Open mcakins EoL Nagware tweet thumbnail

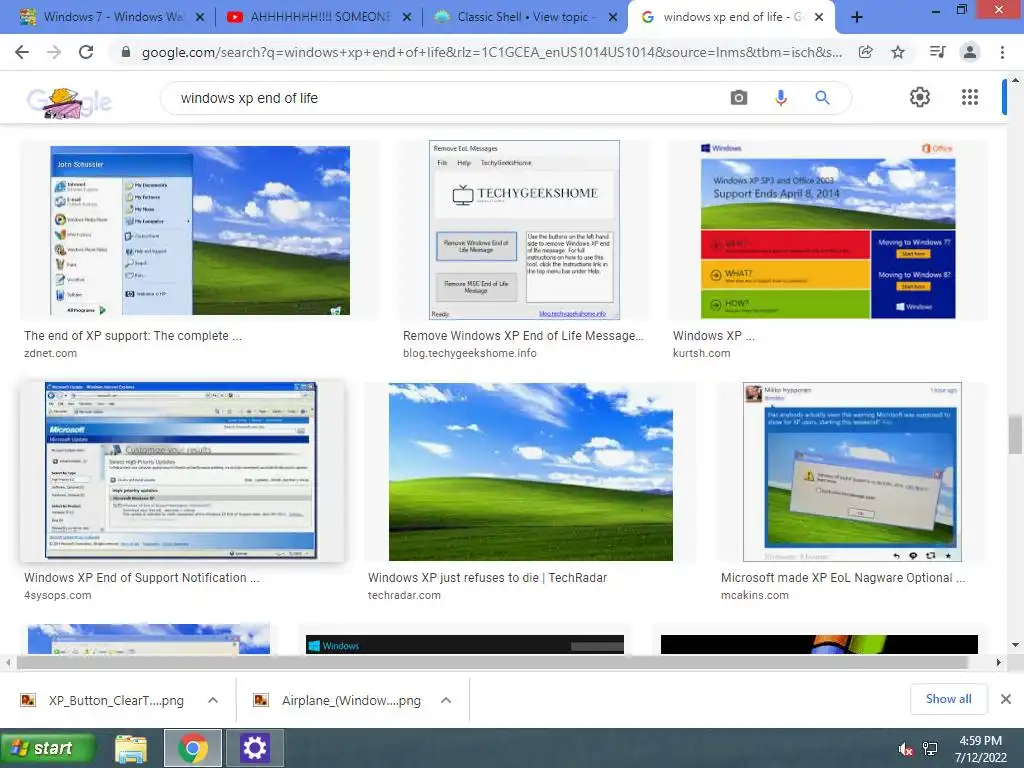[x=852, y=472]
